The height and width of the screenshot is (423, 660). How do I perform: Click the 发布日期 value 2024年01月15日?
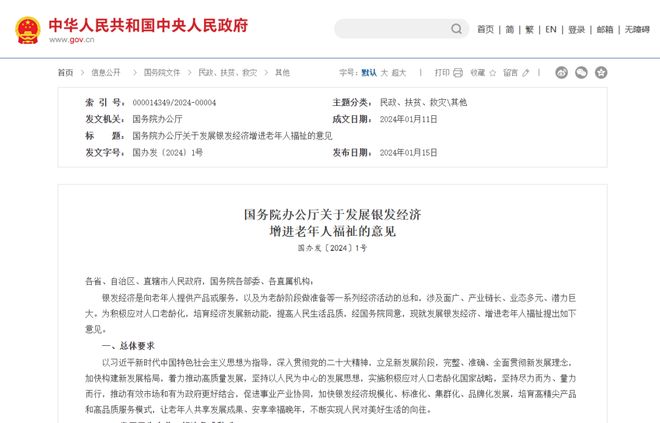coord(408,153)
